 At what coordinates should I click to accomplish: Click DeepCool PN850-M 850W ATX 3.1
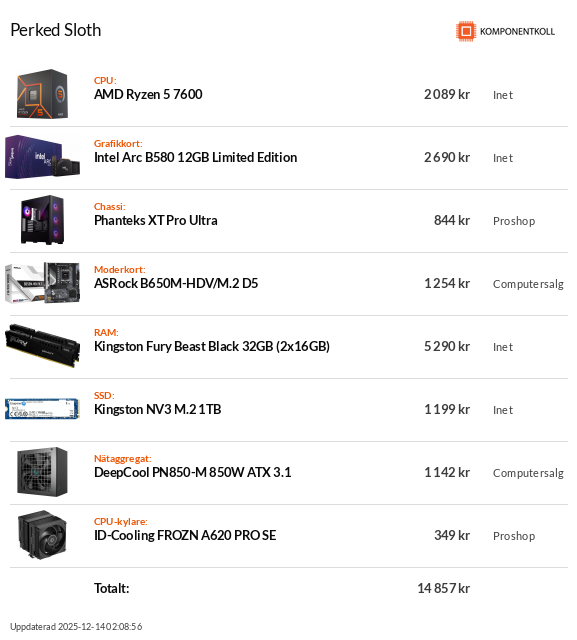[193, 472]
